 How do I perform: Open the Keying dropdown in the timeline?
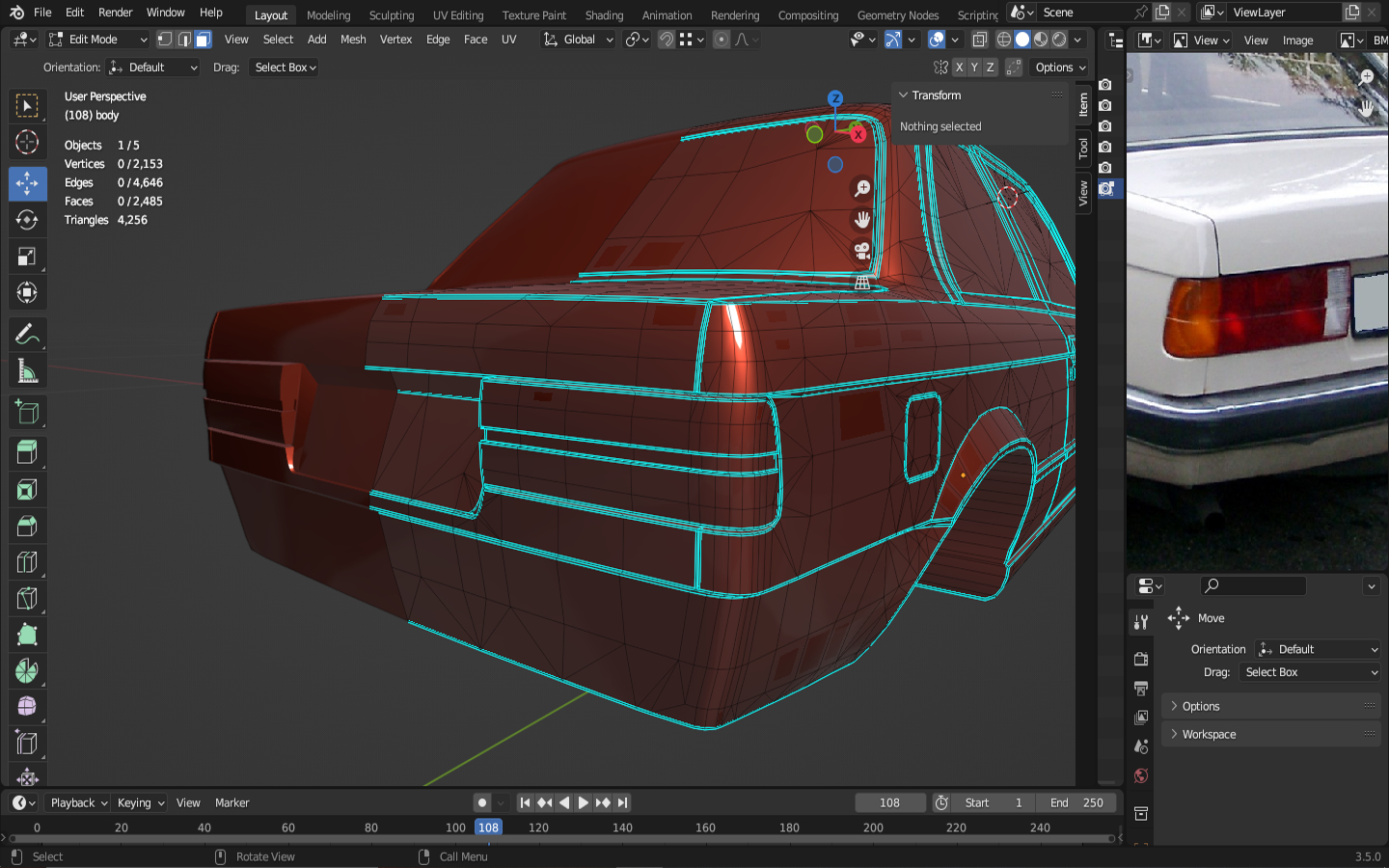point(141,802)
